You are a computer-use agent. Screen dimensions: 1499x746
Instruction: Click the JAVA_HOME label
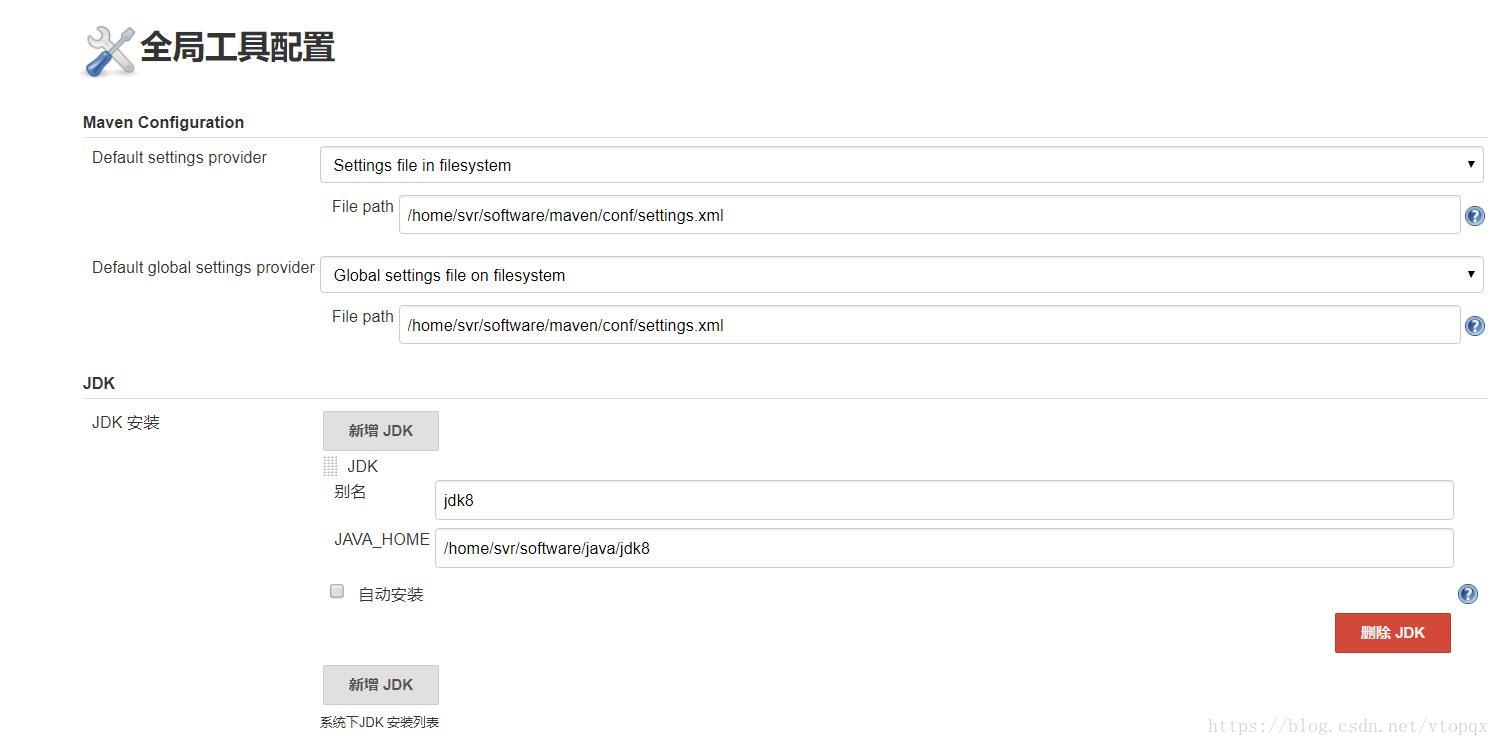[382, 540]
